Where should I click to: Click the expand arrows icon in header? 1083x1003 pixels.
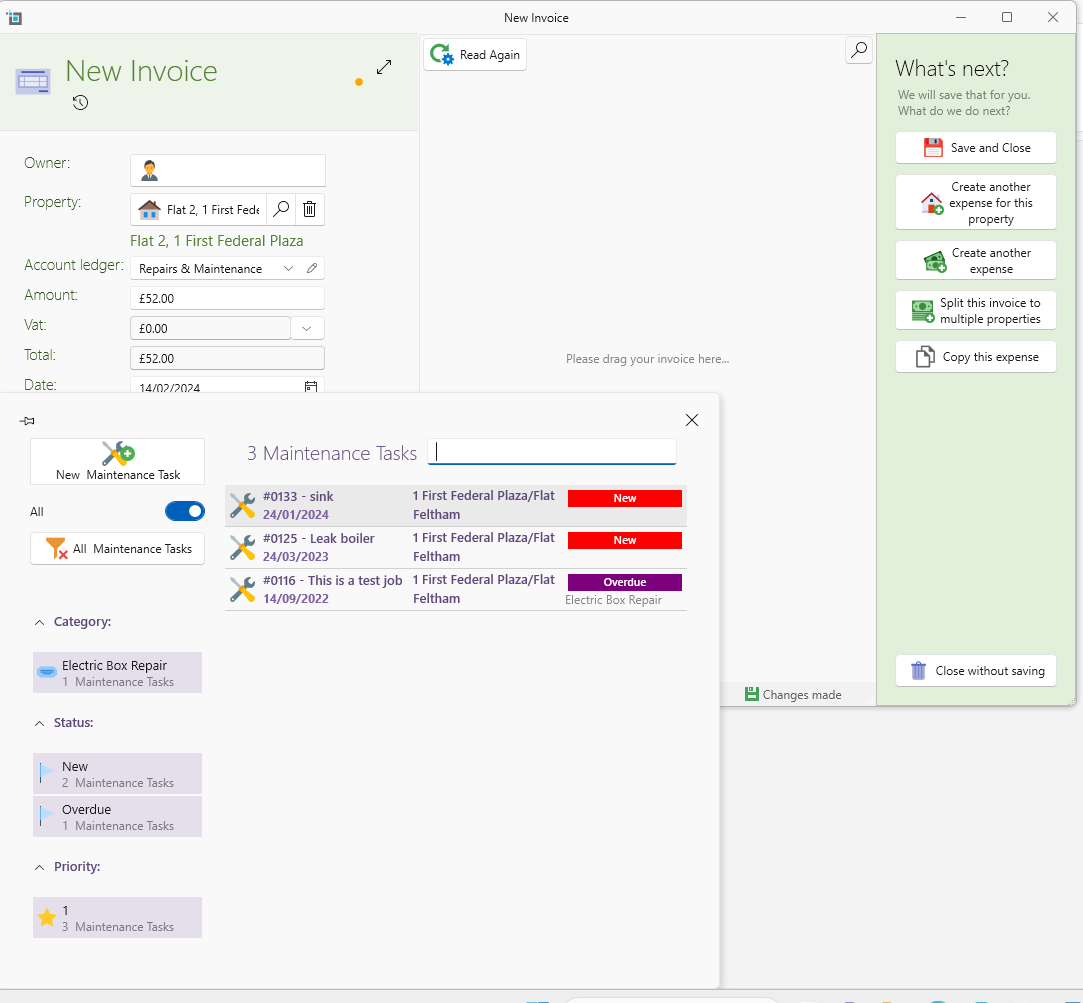384,67
